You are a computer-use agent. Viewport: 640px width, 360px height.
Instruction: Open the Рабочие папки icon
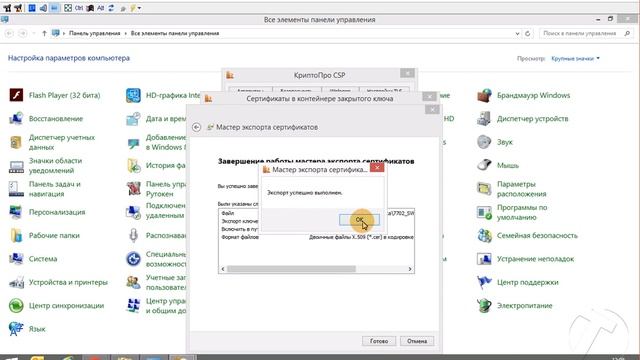[16, 236]
